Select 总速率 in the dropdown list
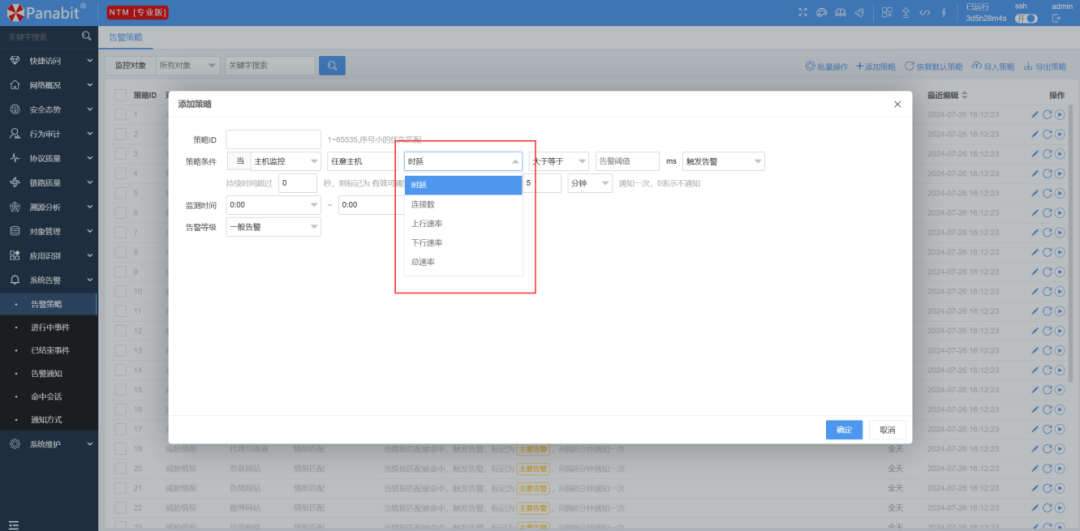This screenshot has height=531, width=1080. click(x=464, y=262)
